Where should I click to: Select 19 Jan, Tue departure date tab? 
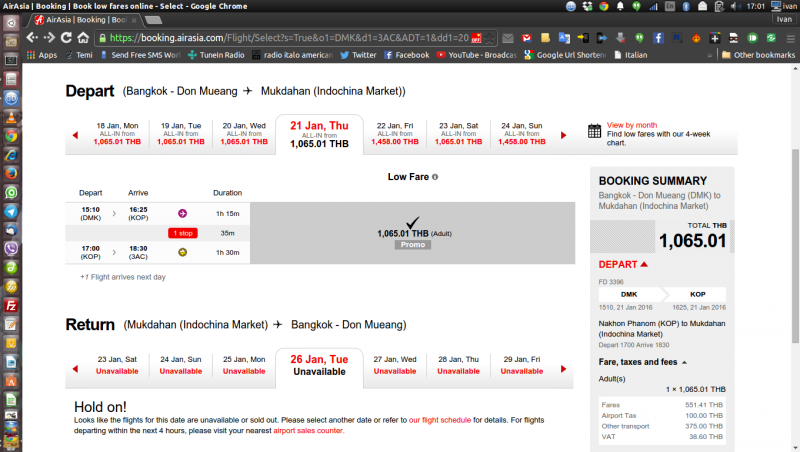pos(181,134)
